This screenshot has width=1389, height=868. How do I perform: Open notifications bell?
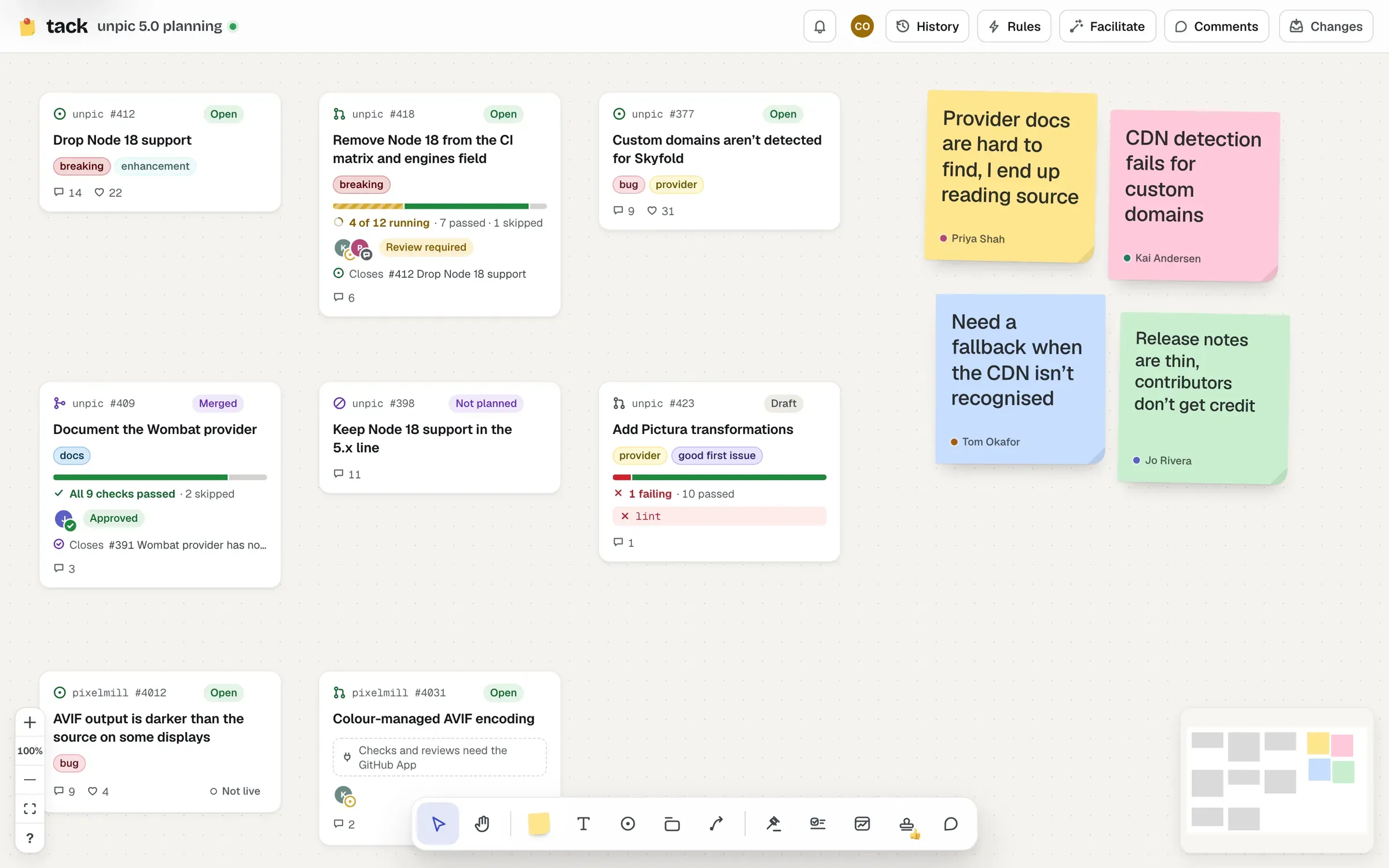click(x=820, y=26)
